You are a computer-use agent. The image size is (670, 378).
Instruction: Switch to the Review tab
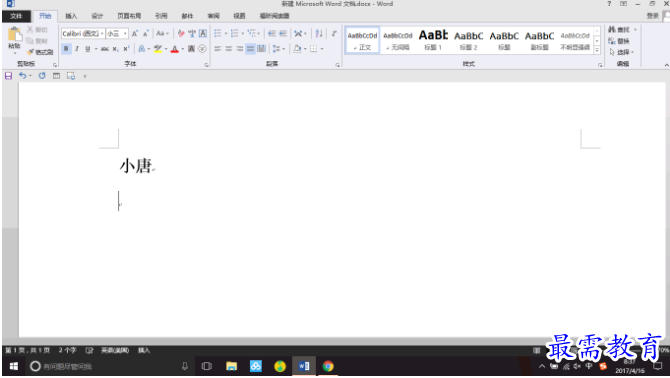pos(213,16)
